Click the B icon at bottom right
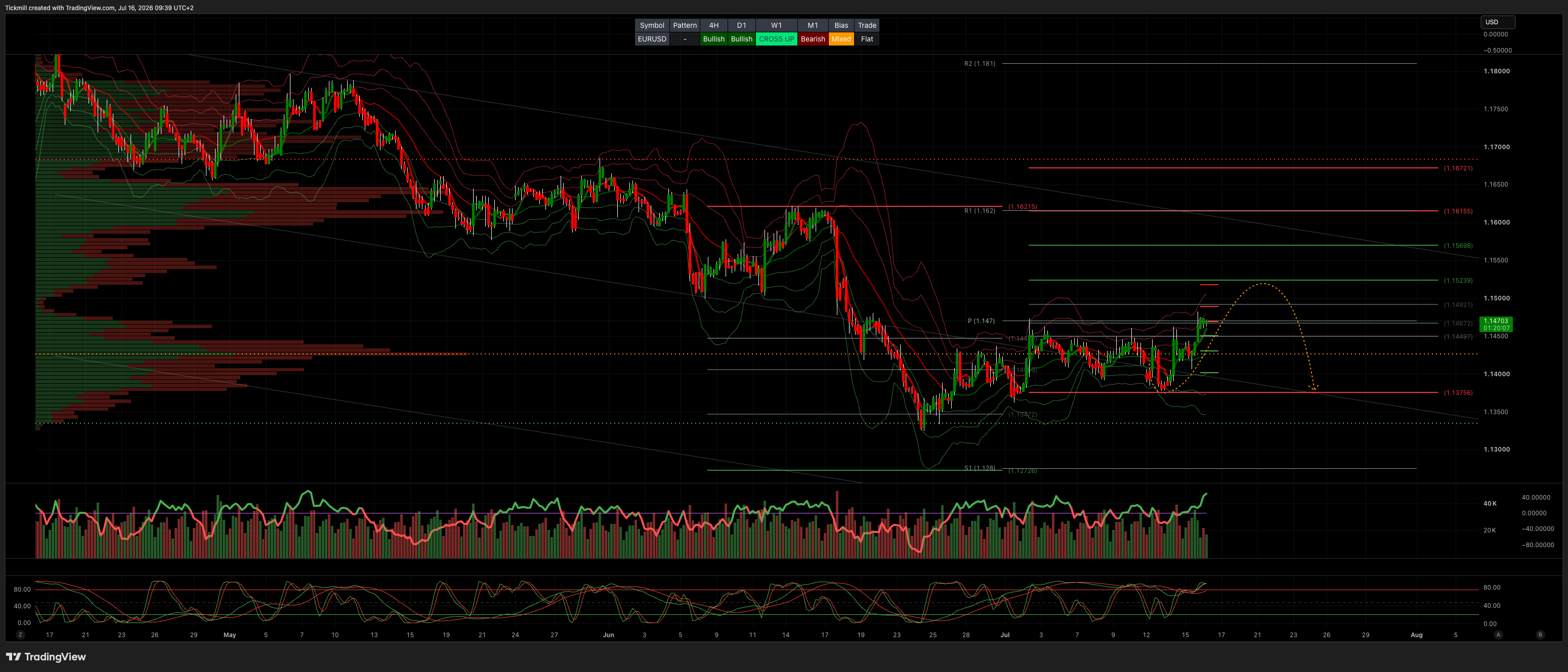The image size is (1568, 672). (x=1540, y=635)
